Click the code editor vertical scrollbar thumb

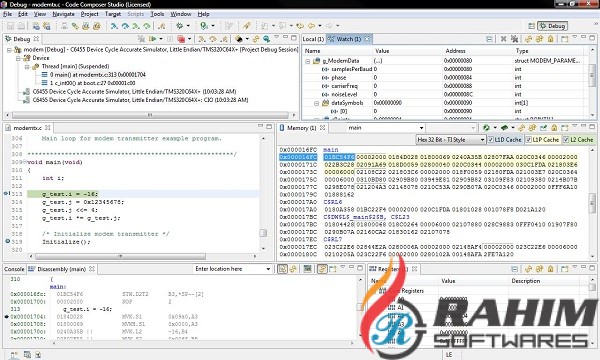pyautogui.click(x=263, y=233)
